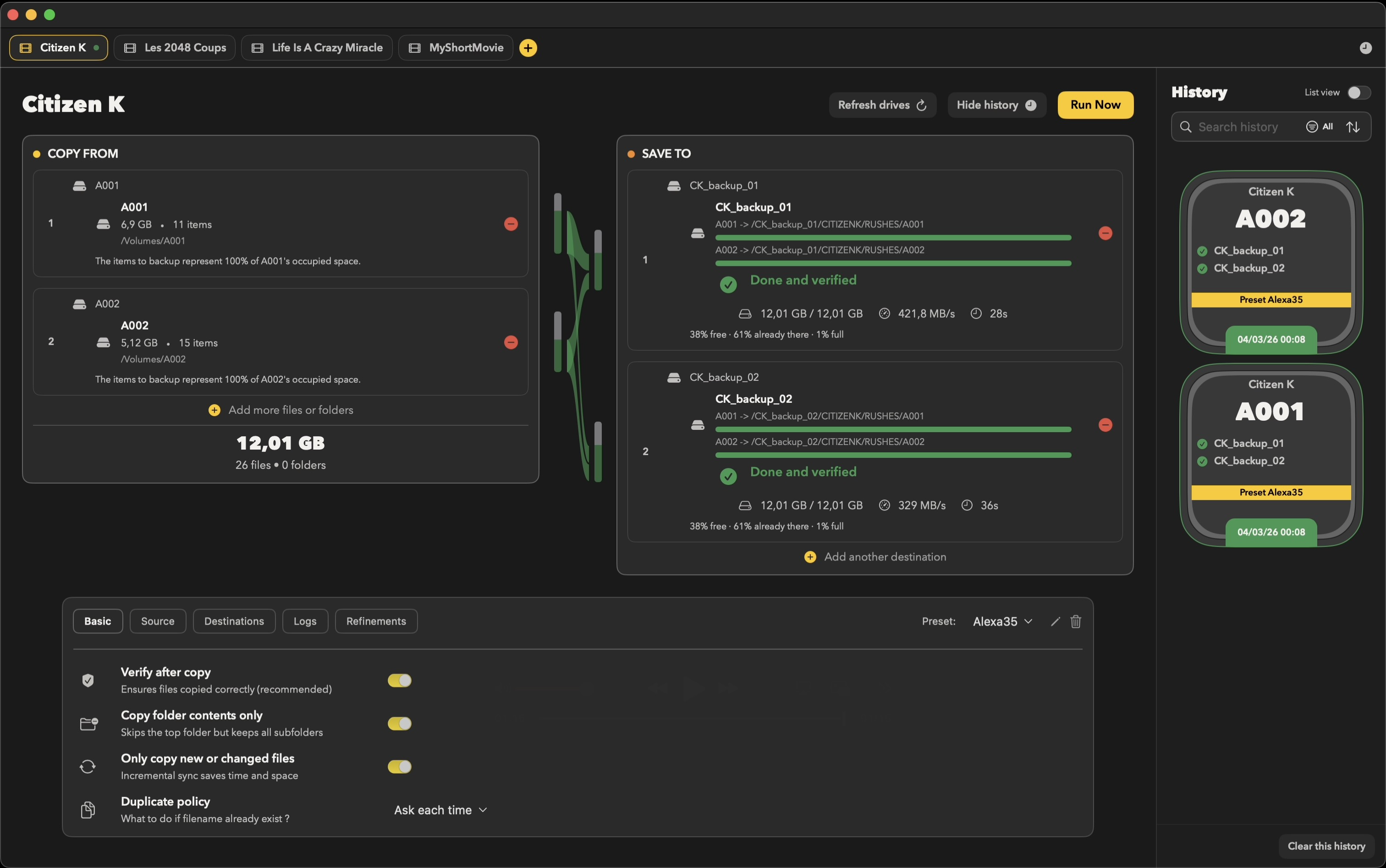The image size is (1386, 868).
Task: Click the clock icon in the top-right corner
Action: pyautogui.click(x=1366, y=48)
